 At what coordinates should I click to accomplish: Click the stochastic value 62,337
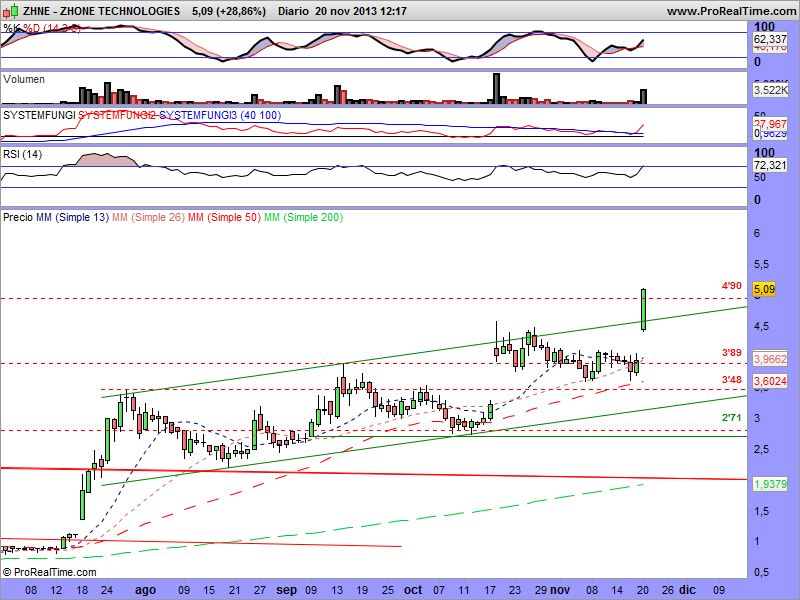click(x=770, y=39)
